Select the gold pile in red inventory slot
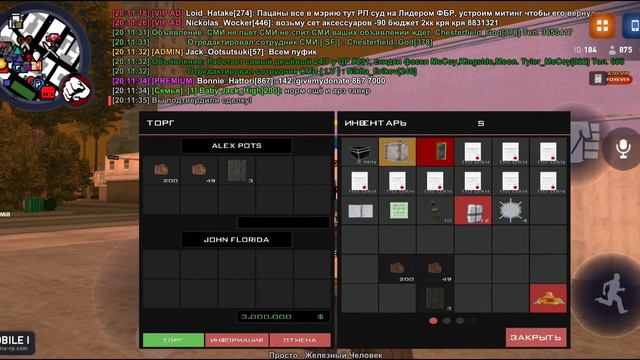 tap(548, 298)
